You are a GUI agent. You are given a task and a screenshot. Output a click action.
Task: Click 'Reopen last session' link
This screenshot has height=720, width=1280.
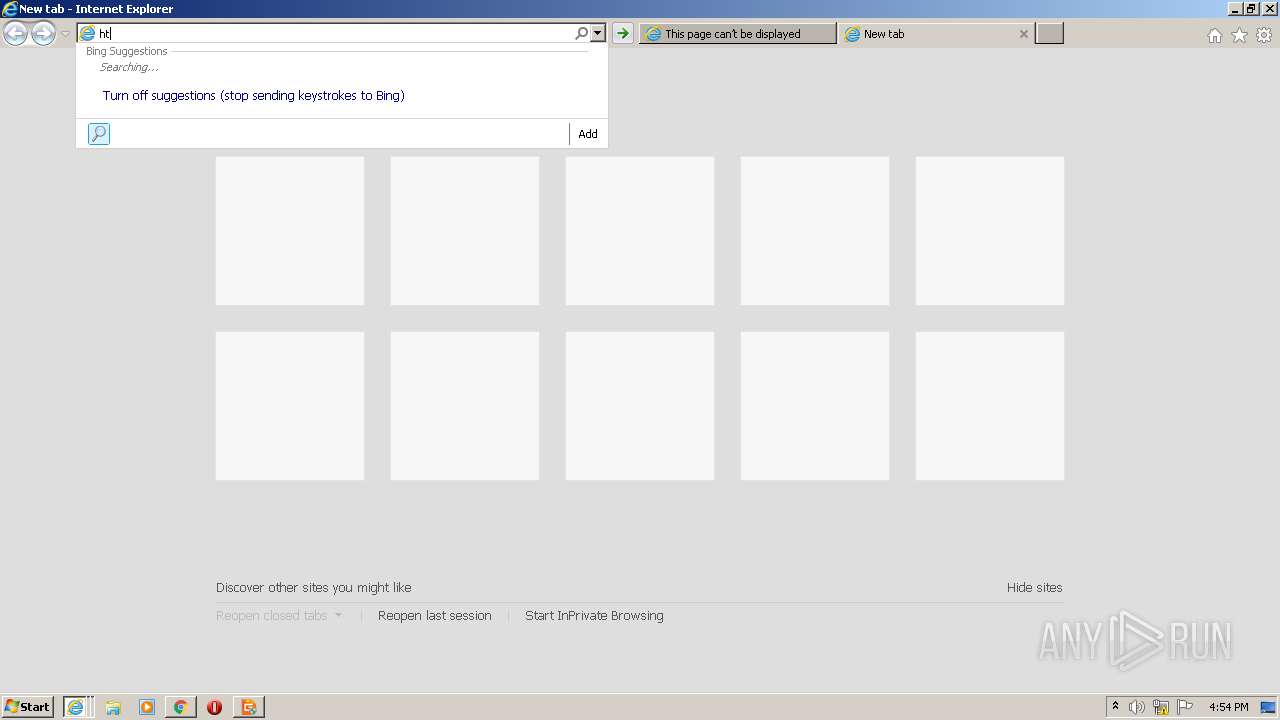435,616
